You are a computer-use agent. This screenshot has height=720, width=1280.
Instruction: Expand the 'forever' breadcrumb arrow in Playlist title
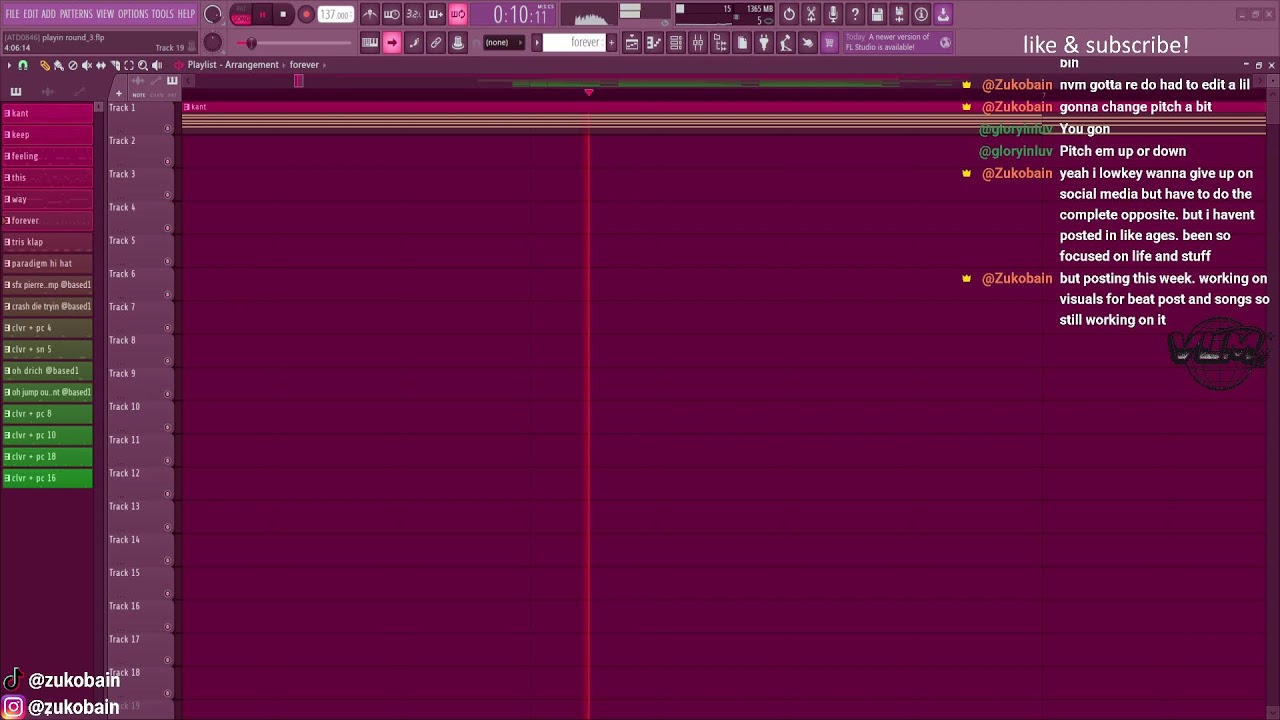pyautogui.click(x=324, y=65)
